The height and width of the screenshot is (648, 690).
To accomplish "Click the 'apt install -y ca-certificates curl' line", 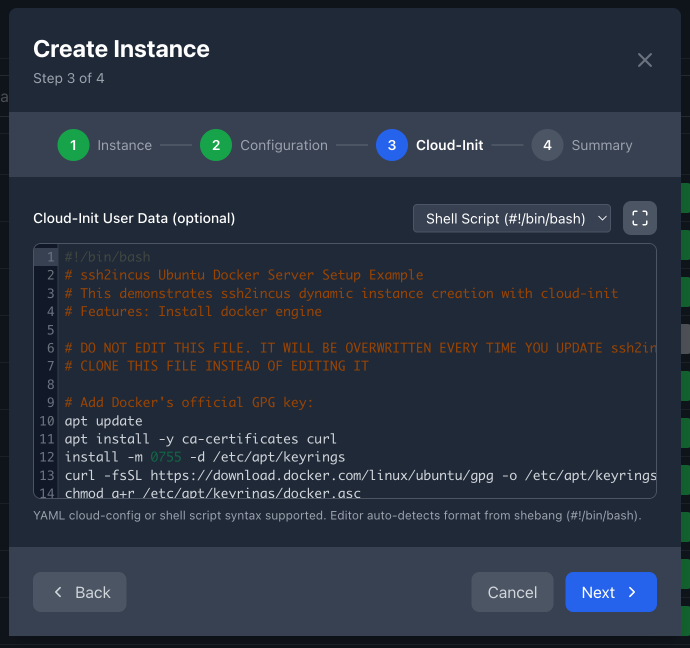I will [x=200, y=439].
